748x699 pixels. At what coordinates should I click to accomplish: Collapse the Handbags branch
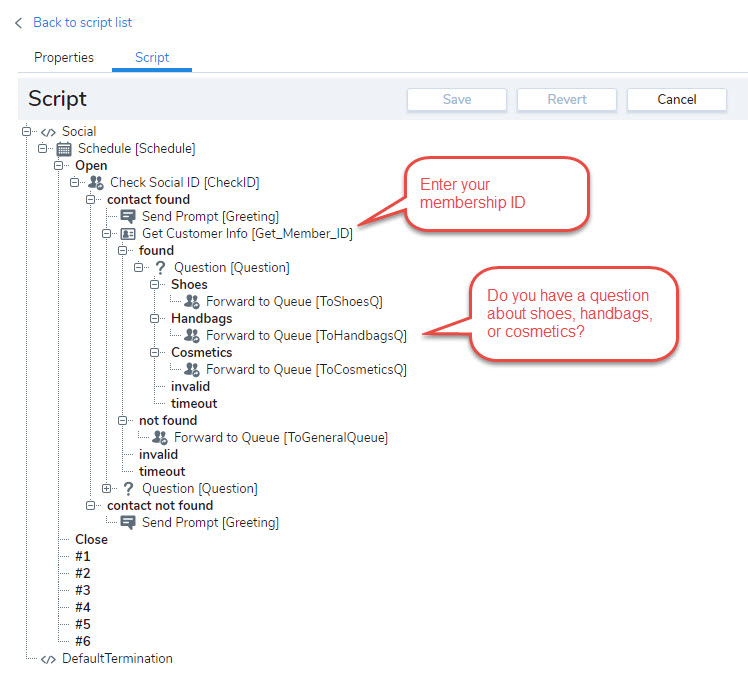tap(155, 318)
